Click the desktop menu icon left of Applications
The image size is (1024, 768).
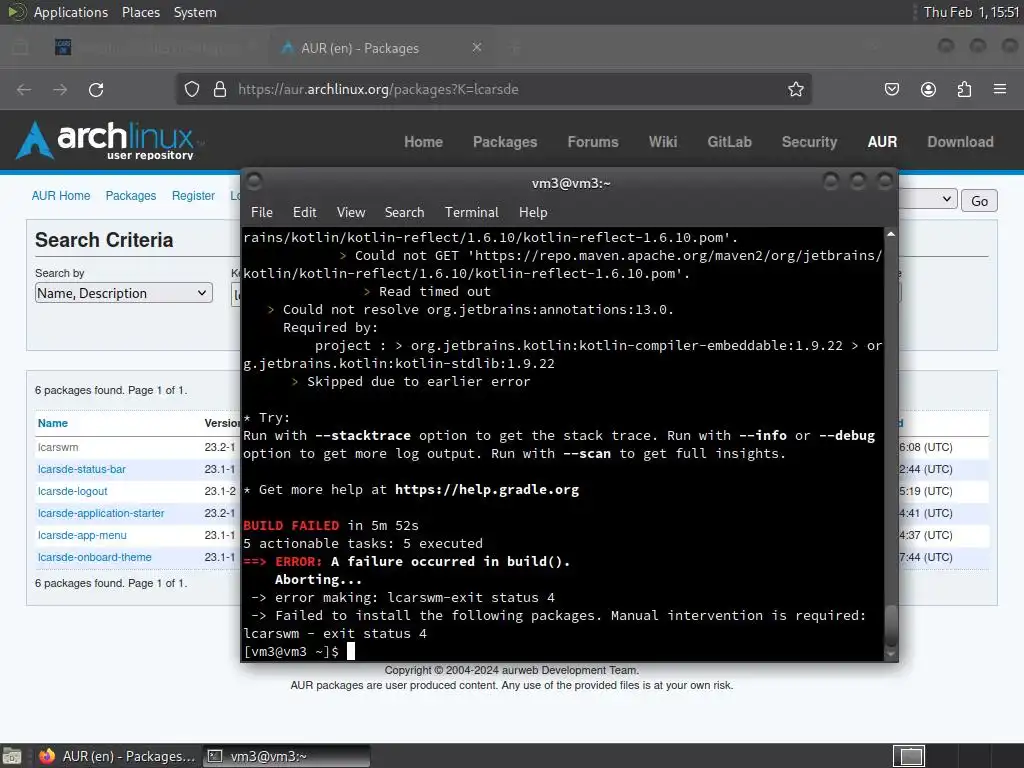(x=16, y=12)
